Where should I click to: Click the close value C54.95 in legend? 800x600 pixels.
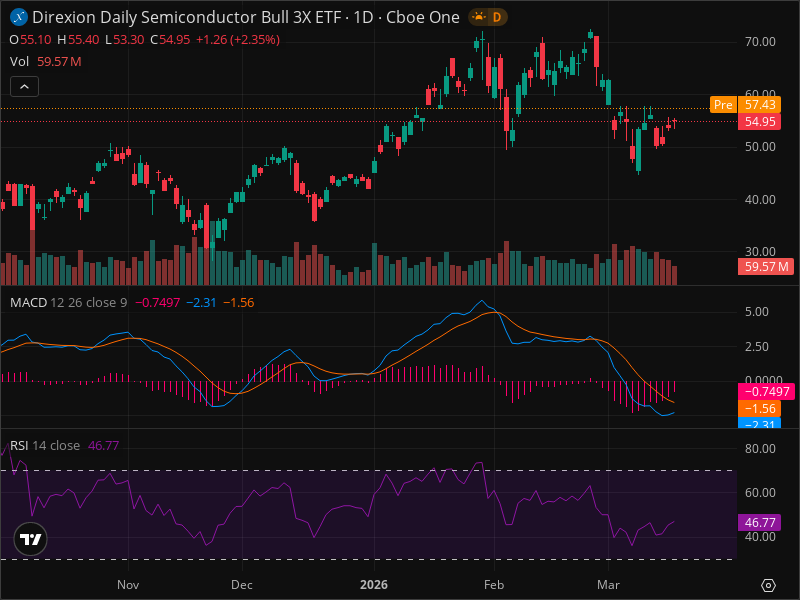(x=170, y=40)
